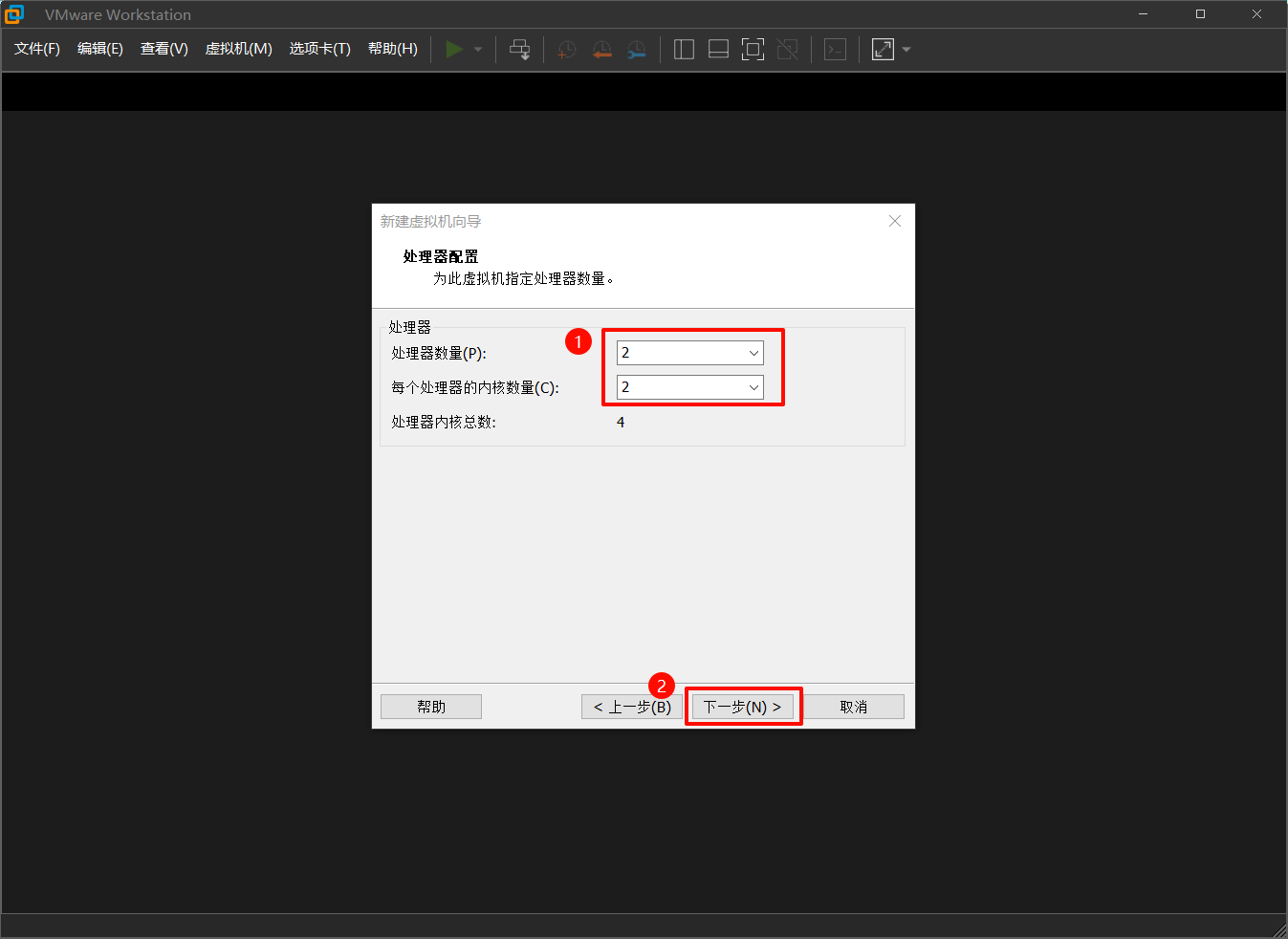Take a snapshot using the clock-plus icon
This screenshot has height=939, width=1288.
(x=566, y=49)
